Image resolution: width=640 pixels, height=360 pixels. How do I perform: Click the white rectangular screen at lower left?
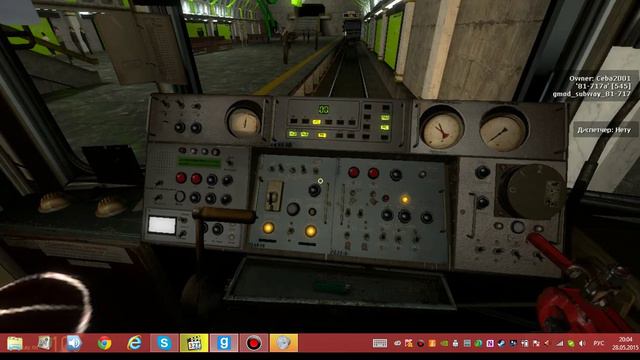(162, 225)
